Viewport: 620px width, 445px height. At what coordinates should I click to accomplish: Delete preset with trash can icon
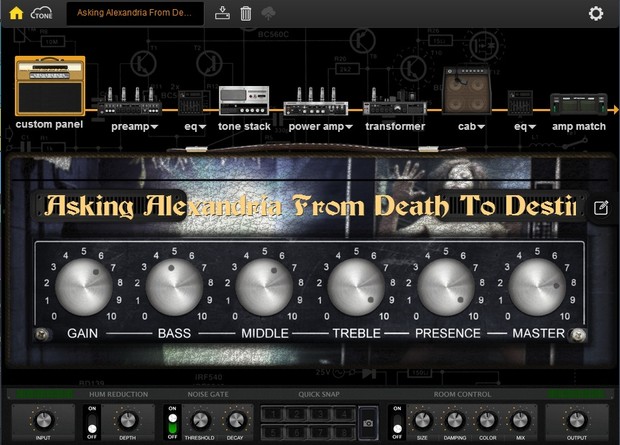[x=246, y=13]
